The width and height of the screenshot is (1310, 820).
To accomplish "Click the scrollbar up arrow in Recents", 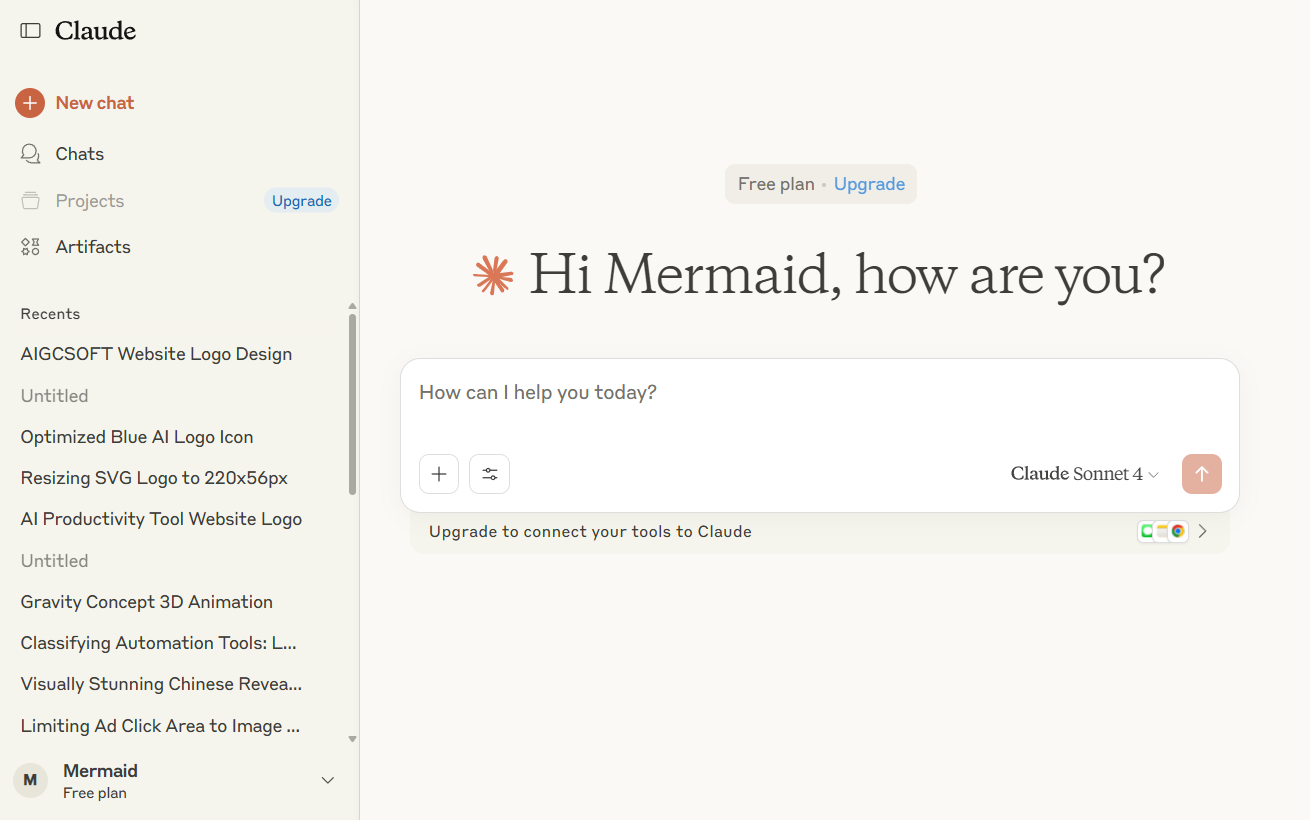I will coord(352,306).
